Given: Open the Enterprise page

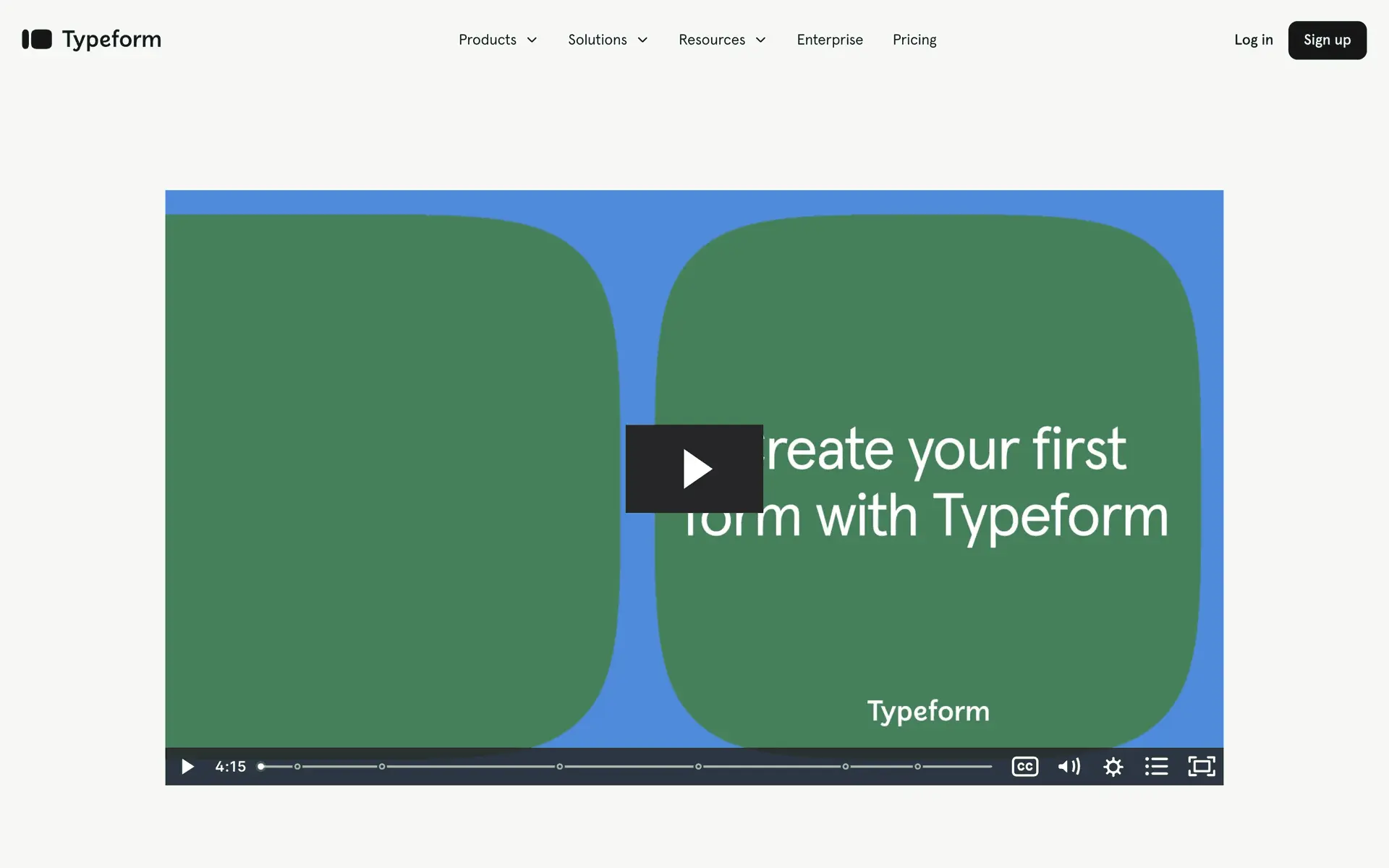Looking at the screenshot, I should tap(830, 40).
